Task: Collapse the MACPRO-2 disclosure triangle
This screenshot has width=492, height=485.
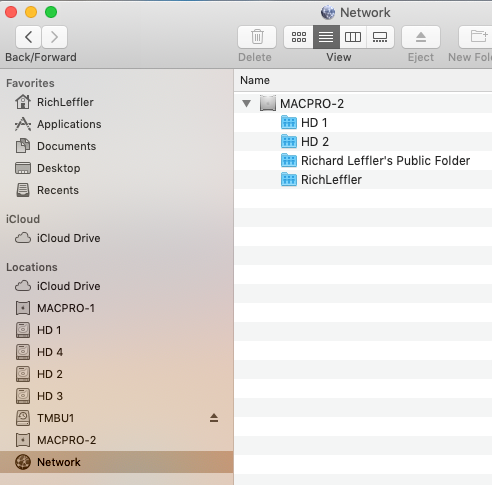Action: click(247, 104)
